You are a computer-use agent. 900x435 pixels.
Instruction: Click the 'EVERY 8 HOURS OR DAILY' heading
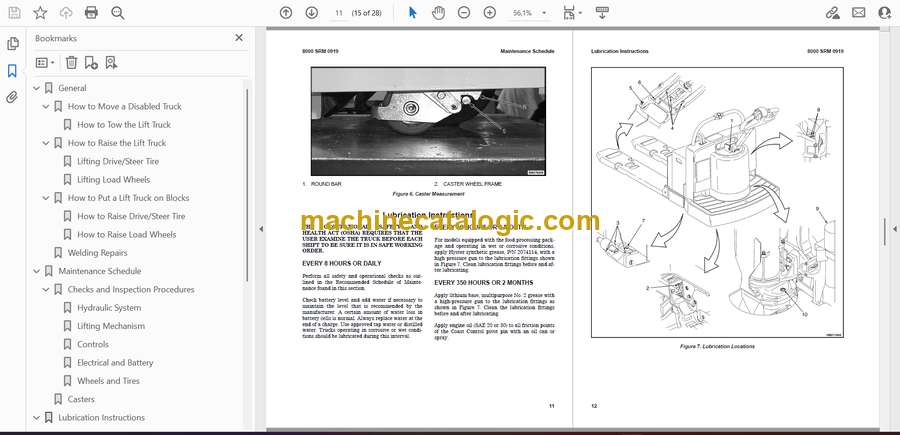tap(342, 263)
